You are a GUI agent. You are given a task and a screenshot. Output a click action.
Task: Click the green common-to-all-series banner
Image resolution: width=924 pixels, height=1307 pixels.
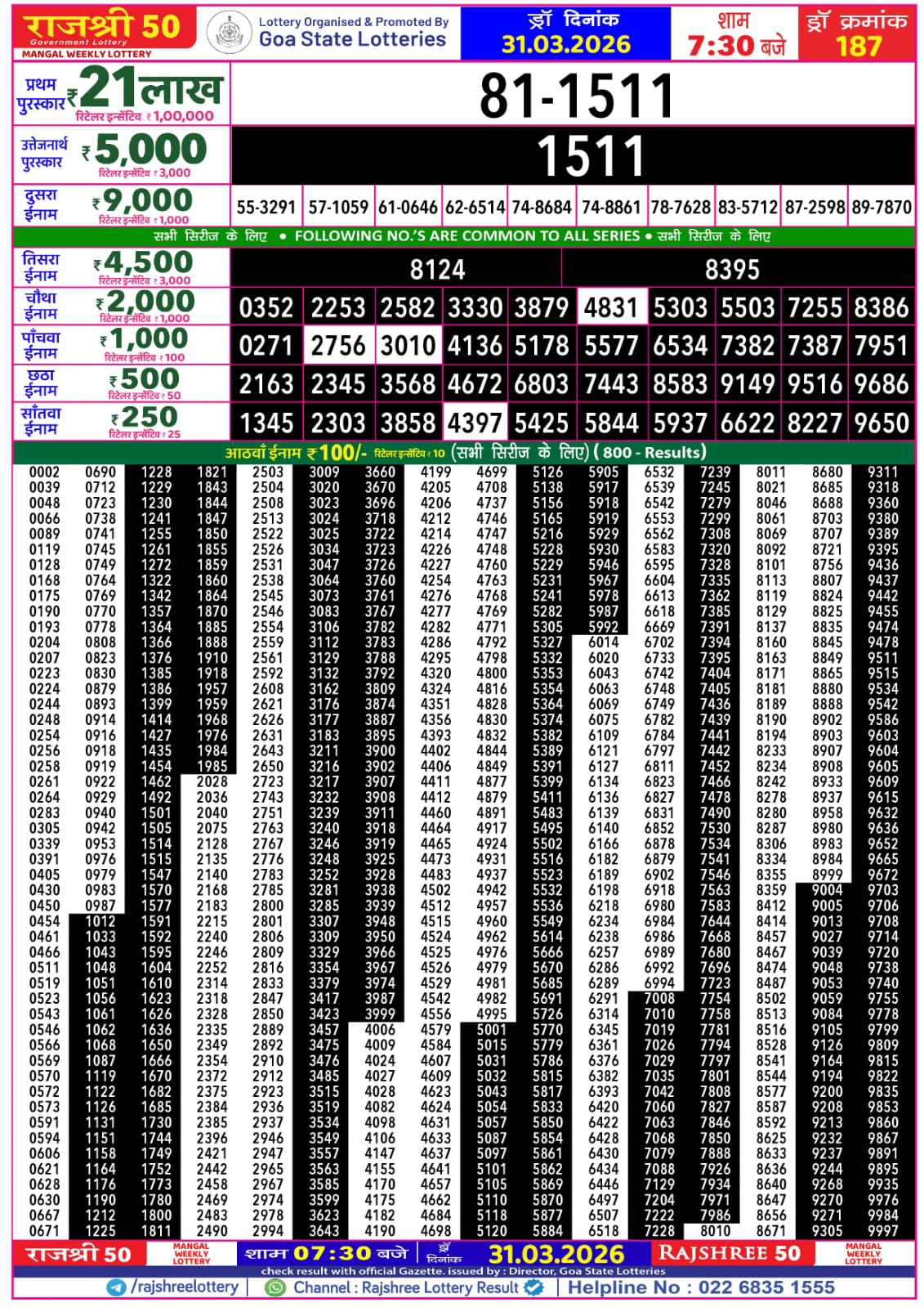(x=462, y=236)
